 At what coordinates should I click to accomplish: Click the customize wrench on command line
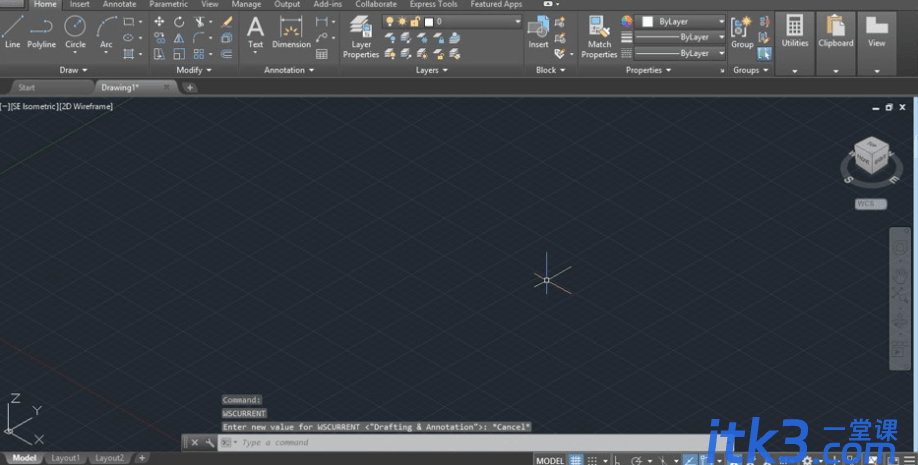pos(210,443)
